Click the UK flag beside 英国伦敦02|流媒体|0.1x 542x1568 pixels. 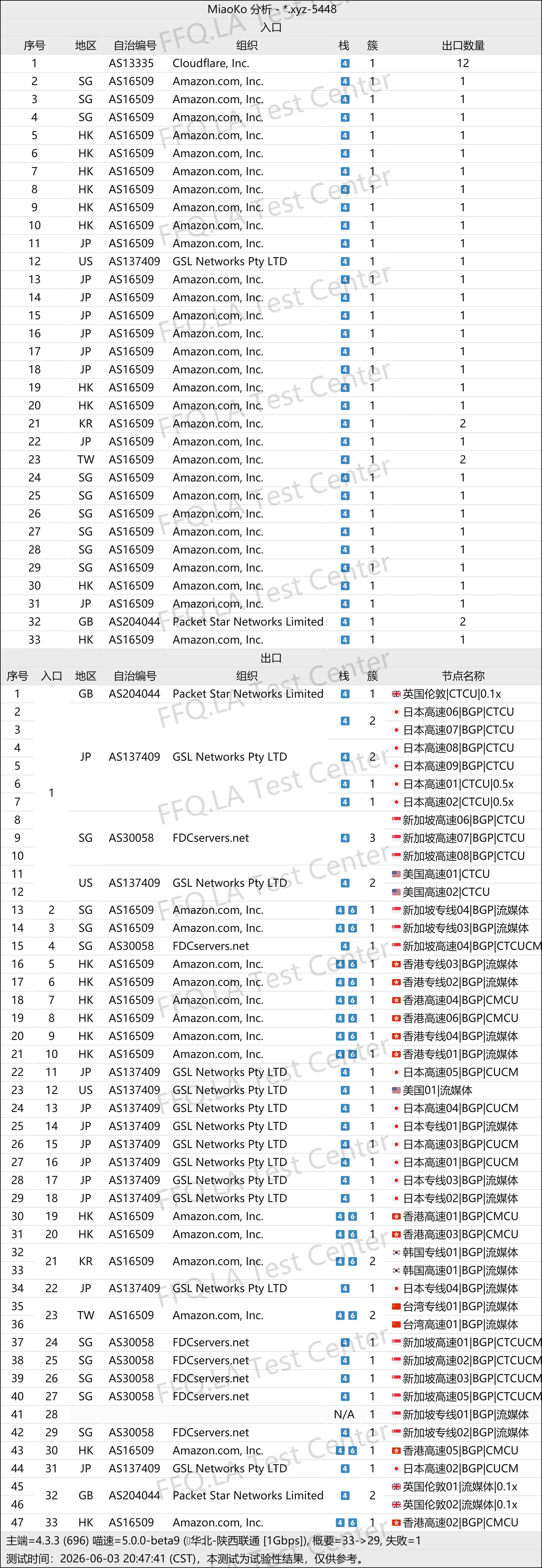[x=396, y=1505]
